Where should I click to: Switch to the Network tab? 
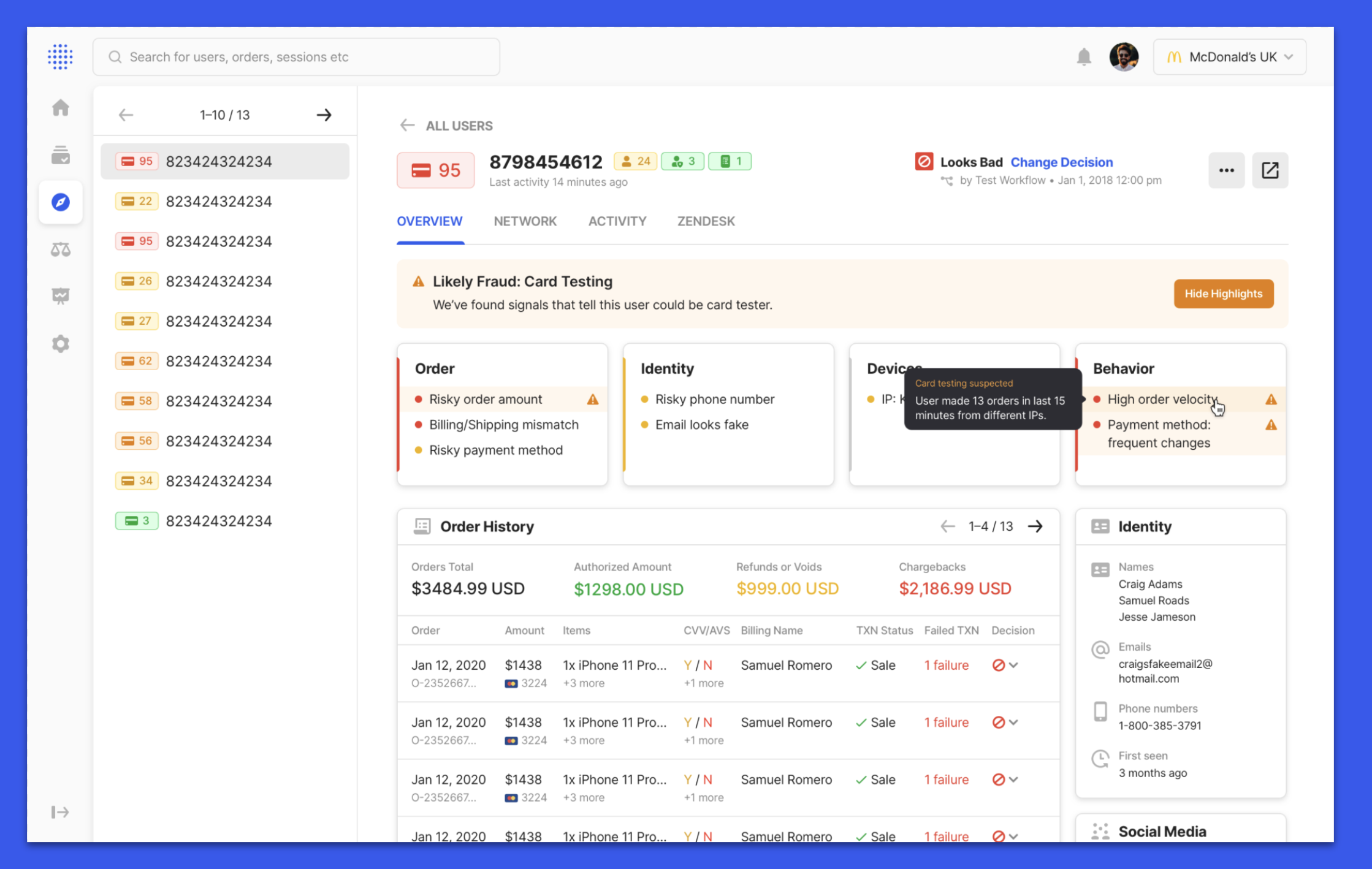[525, 221]
